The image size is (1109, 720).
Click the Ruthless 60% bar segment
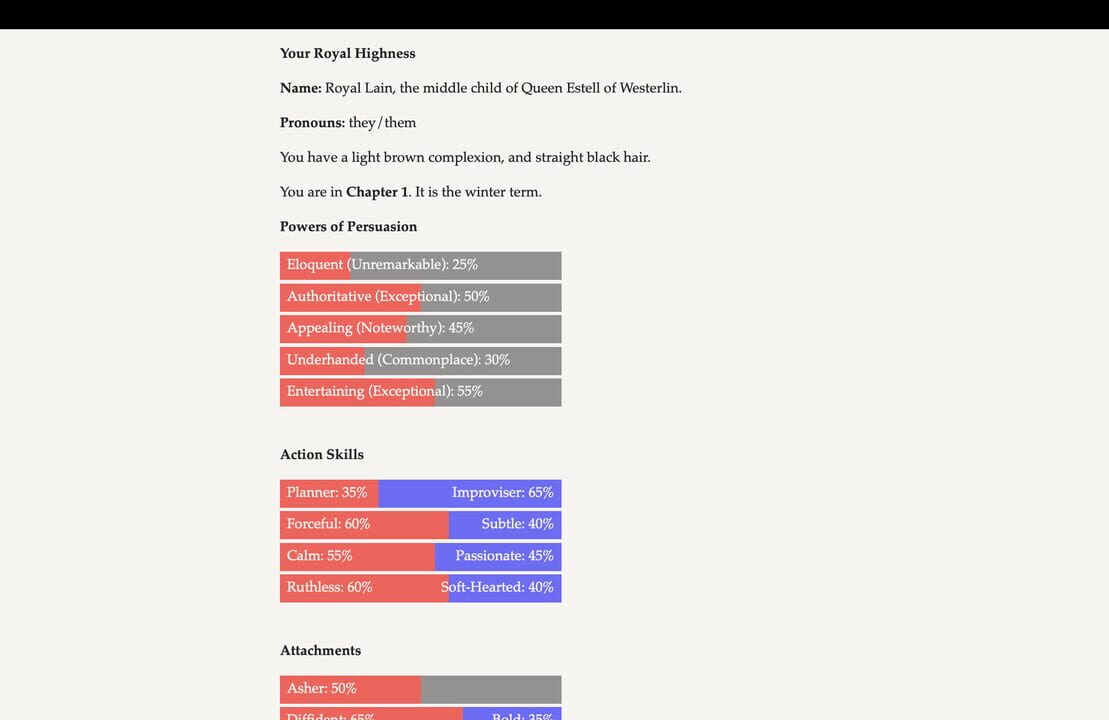pyautogui.click(x=364, y=587)
